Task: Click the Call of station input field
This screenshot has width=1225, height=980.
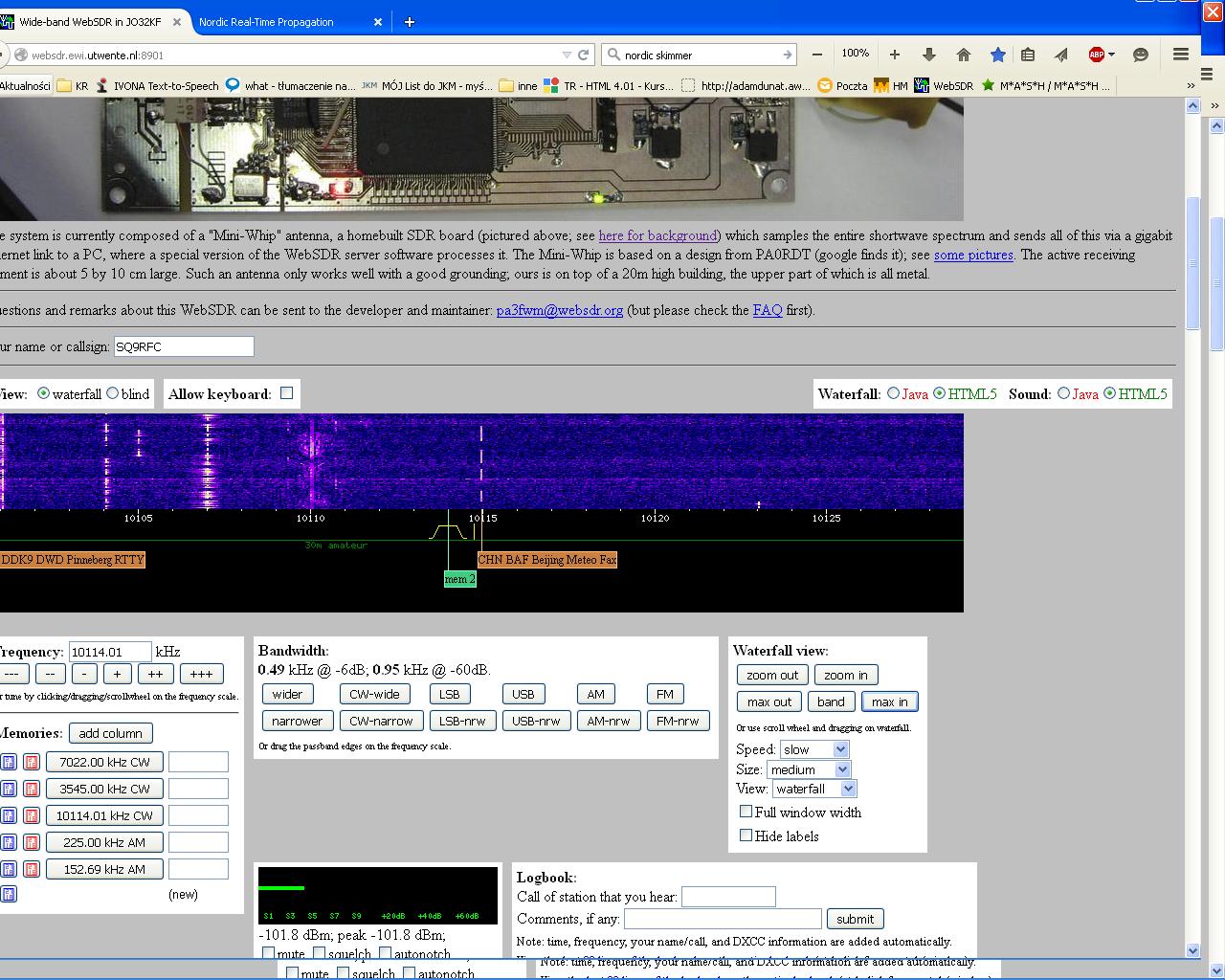Action: click(727, 897)
